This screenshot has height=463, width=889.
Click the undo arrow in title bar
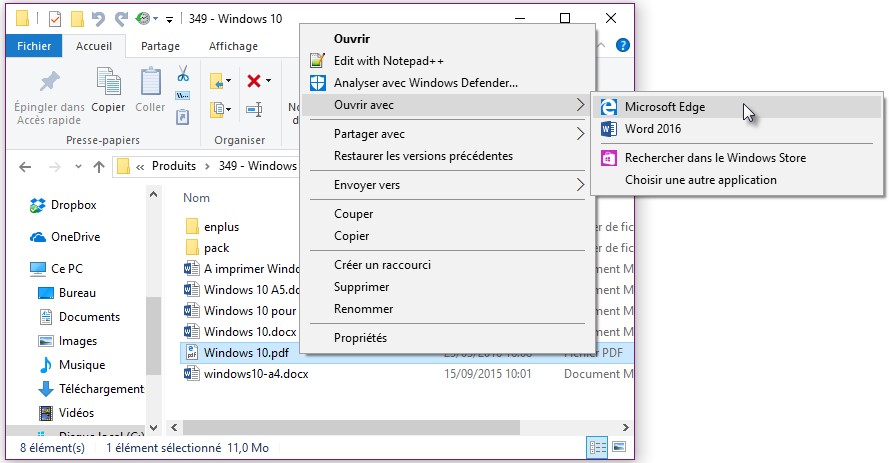[x=98, y=19]
